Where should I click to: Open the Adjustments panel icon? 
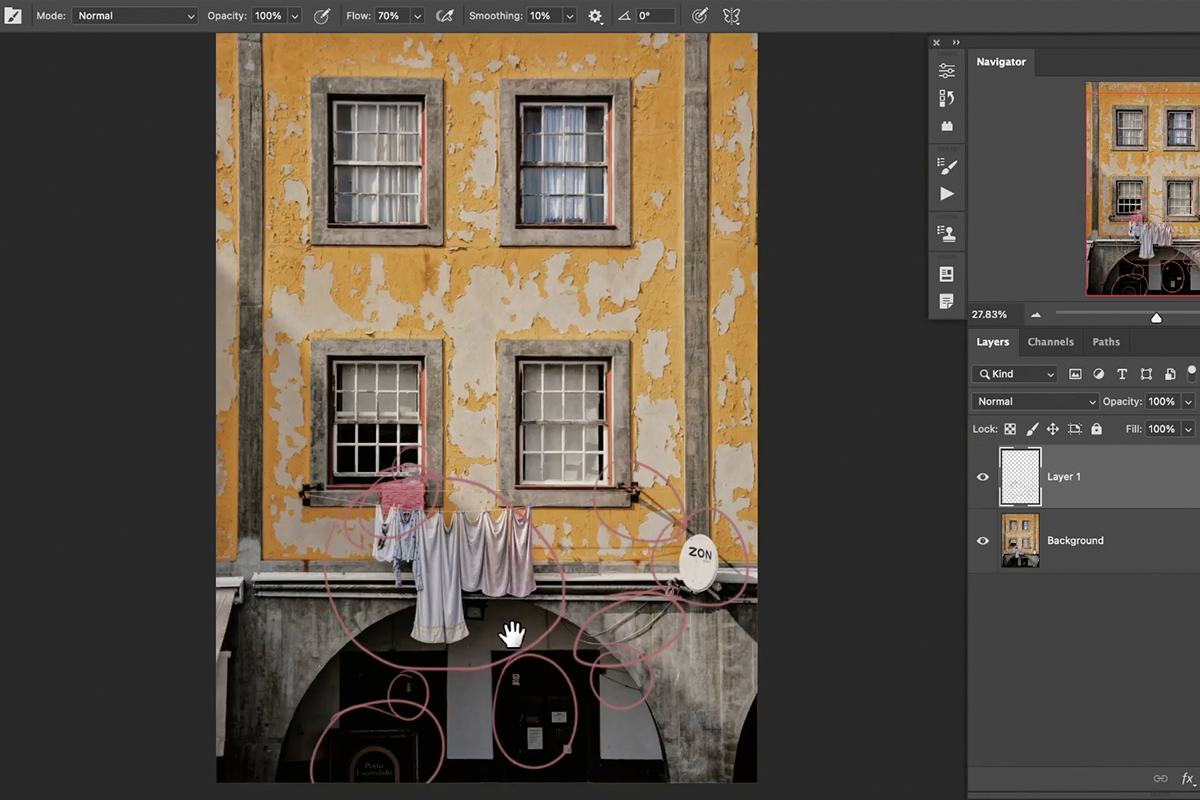coord(947,67)
